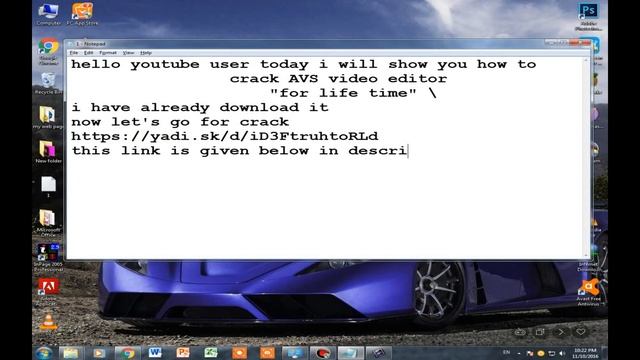Click the right chevron overlay icon
640x360 pixels.
point(561,332)
